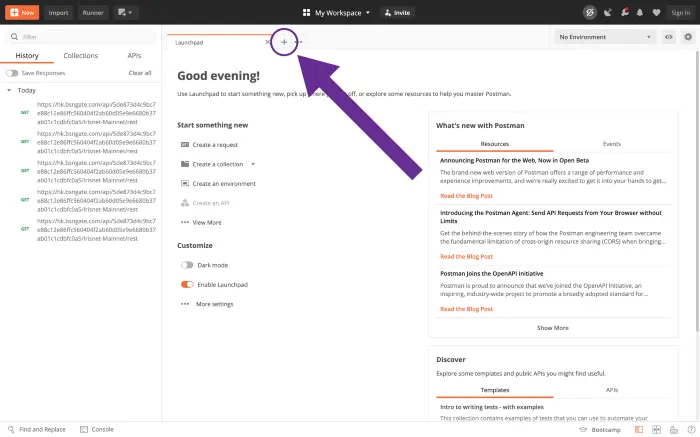Click the environment quick look eye icon
The image size is (700, 437).
click(668, 37)
